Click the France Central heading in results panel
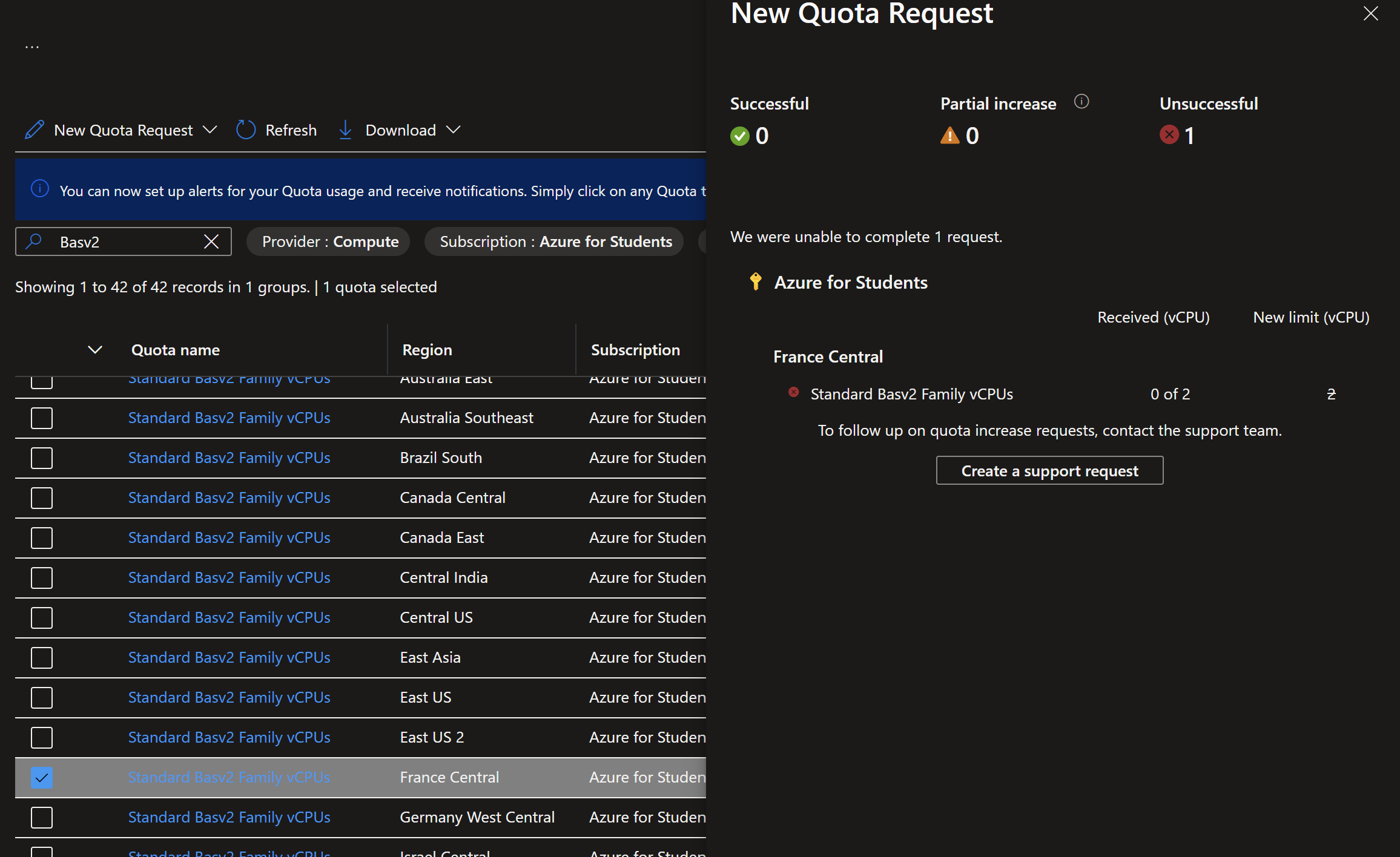Viewport: 1400px width, 857px height. click(828, 356)
